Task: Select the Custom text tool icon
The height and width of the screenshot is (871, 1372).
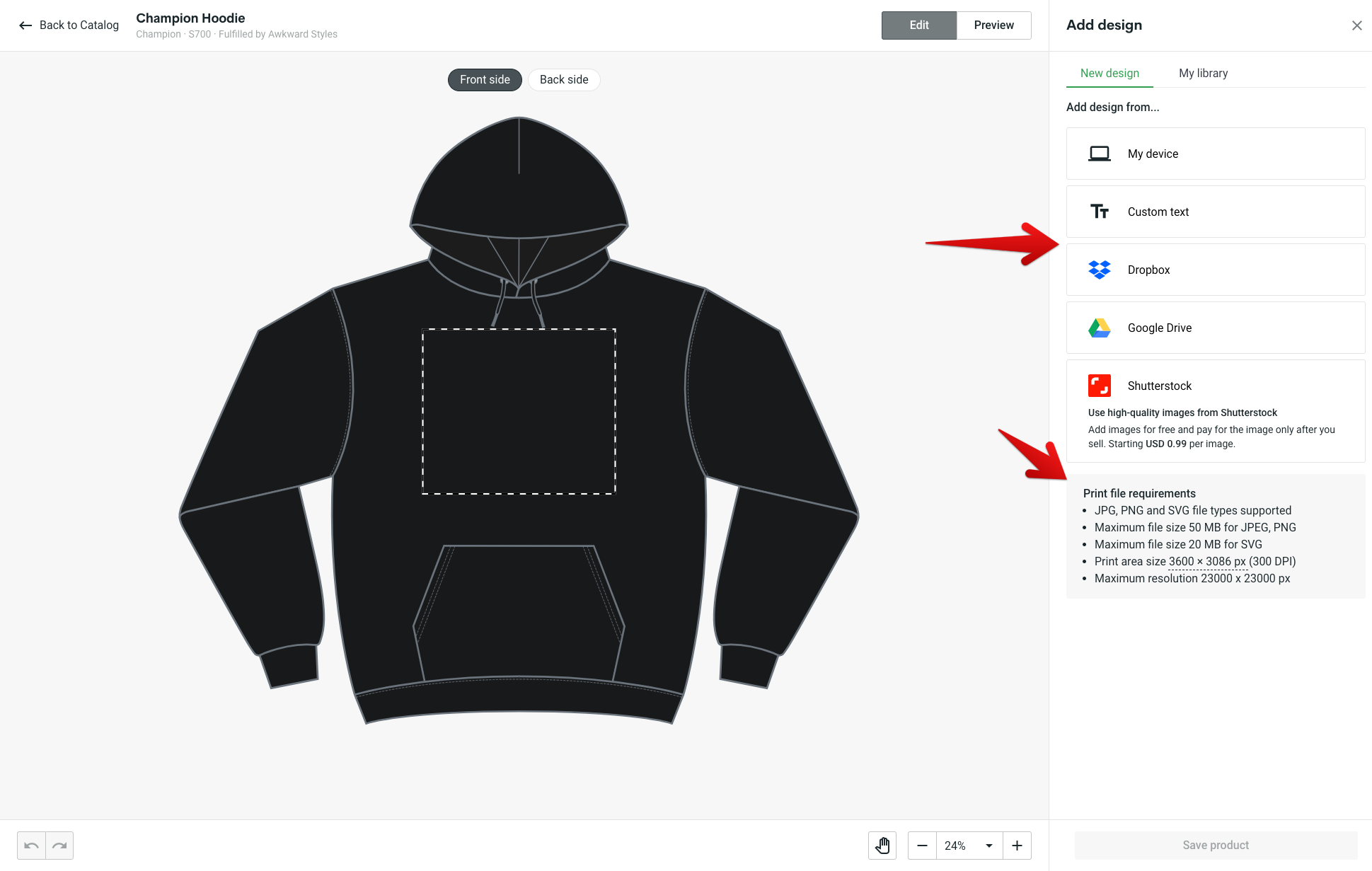Action: [x=1100, y=211]
